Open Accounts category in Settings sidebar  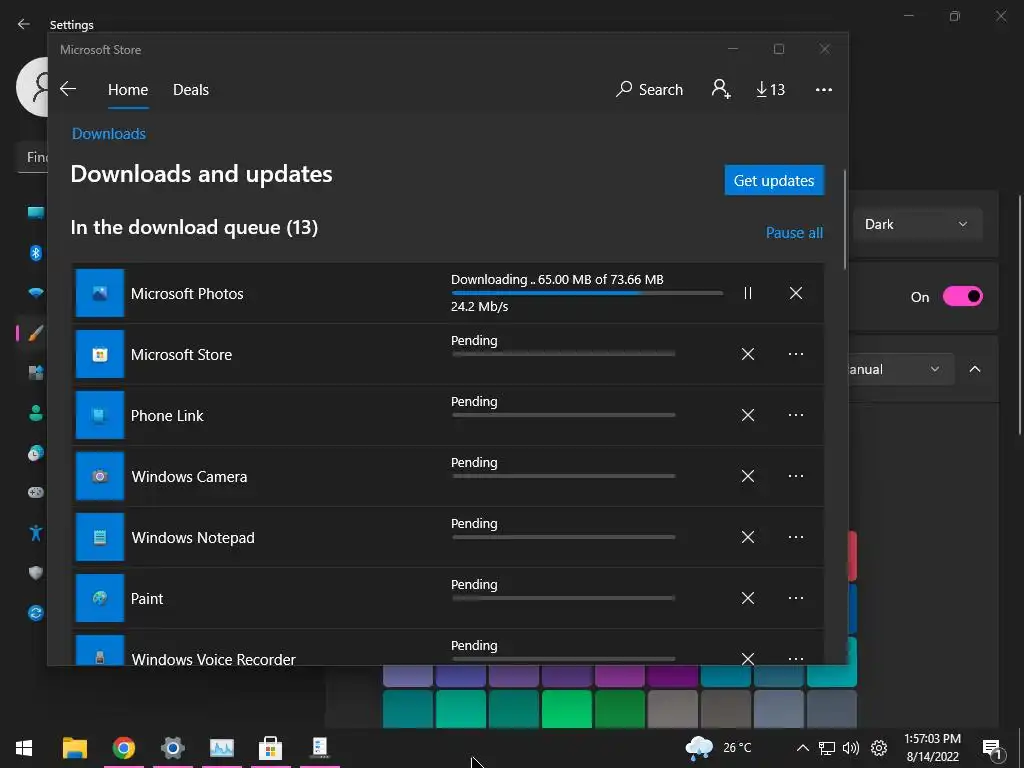click(x=36, y=413)
